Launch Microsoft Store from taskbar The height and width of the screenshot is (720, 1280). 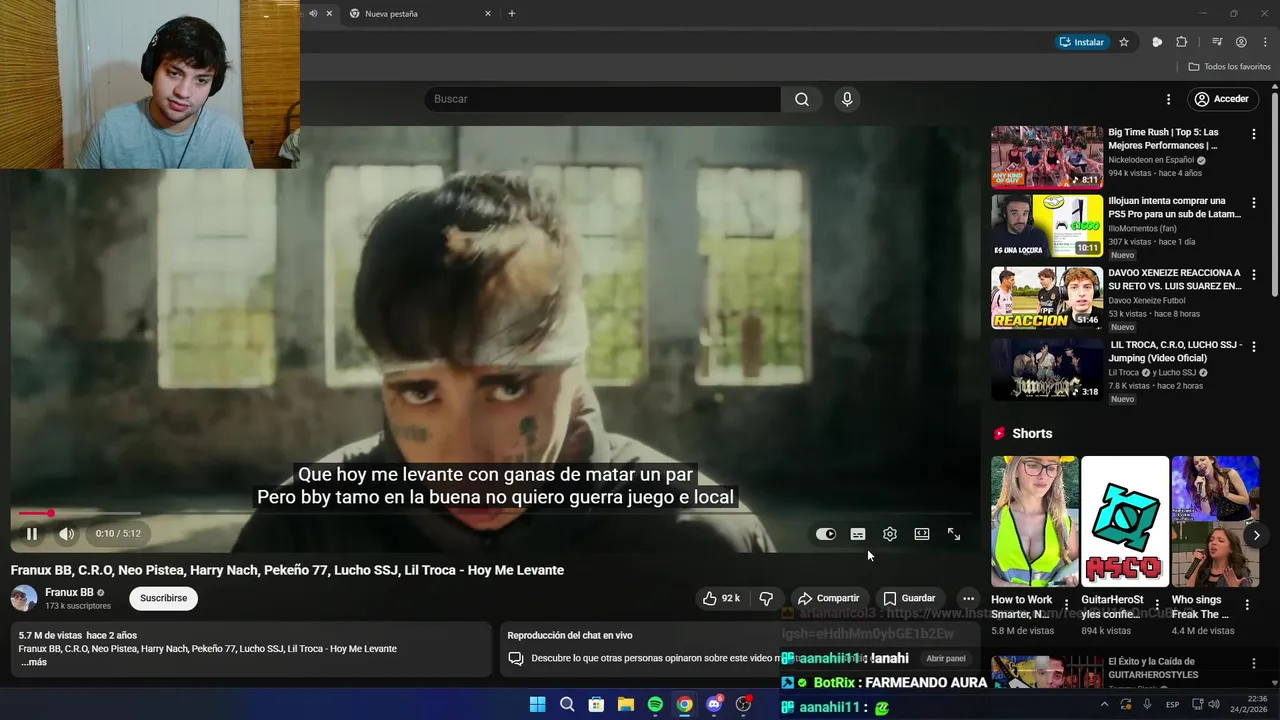pyautogui.click(x=596, y=705)
